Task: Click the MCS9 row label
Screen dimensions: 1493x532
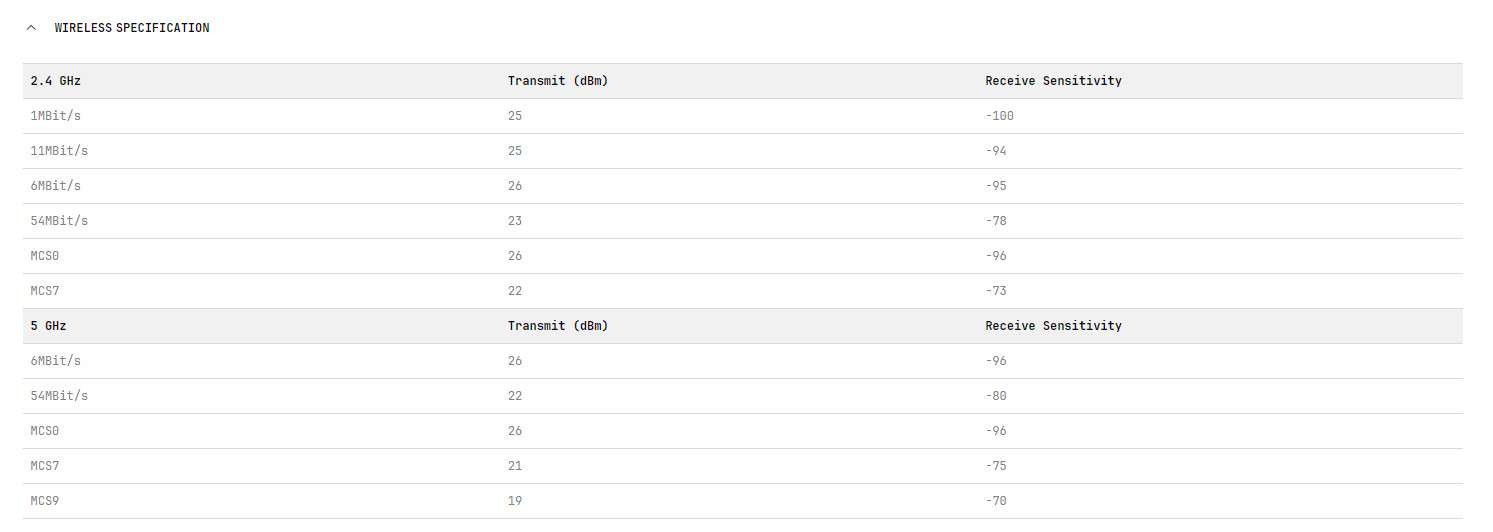Action: 45,501
